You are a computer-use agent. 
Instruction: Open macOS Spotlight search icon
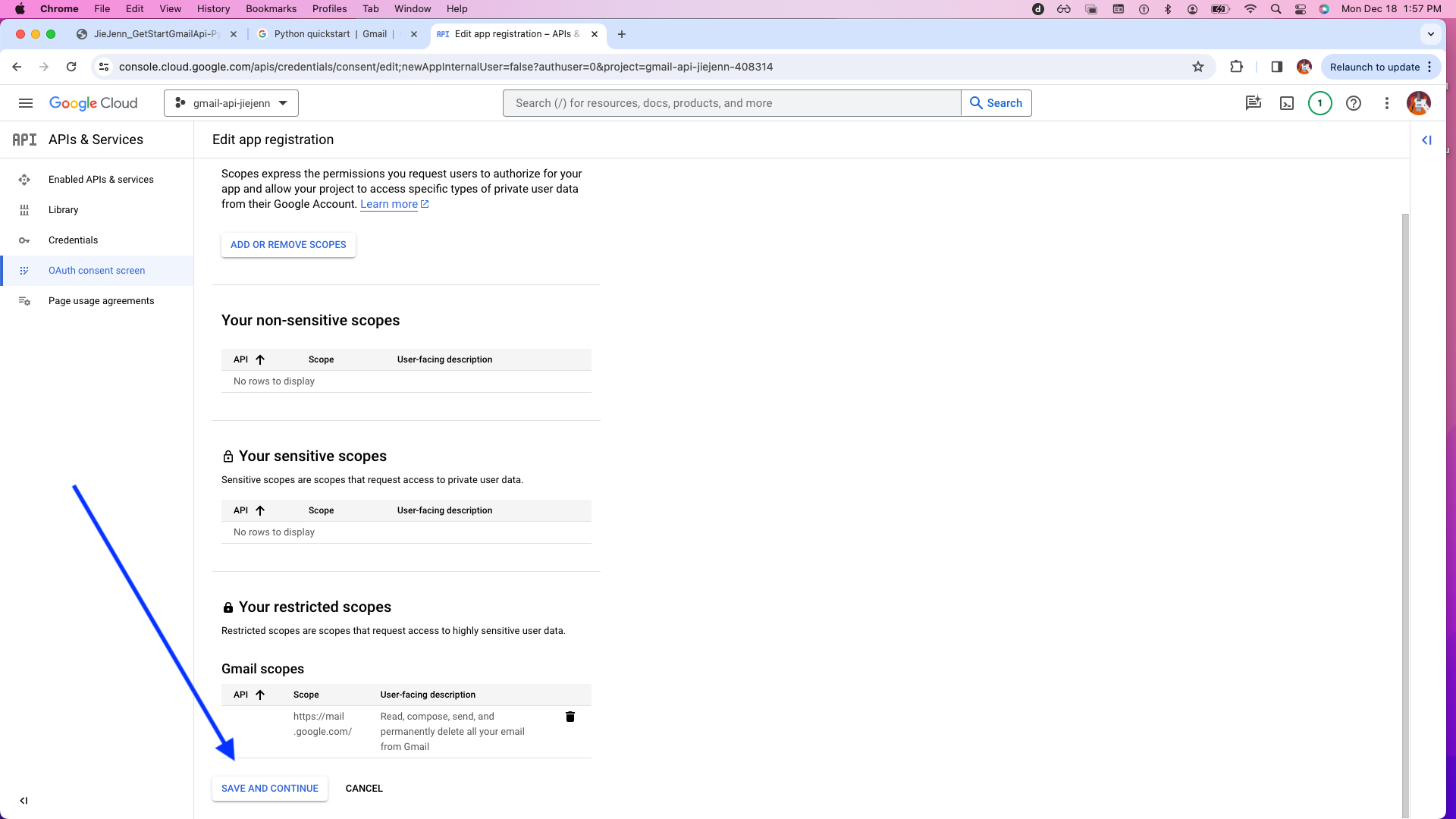1276,9
